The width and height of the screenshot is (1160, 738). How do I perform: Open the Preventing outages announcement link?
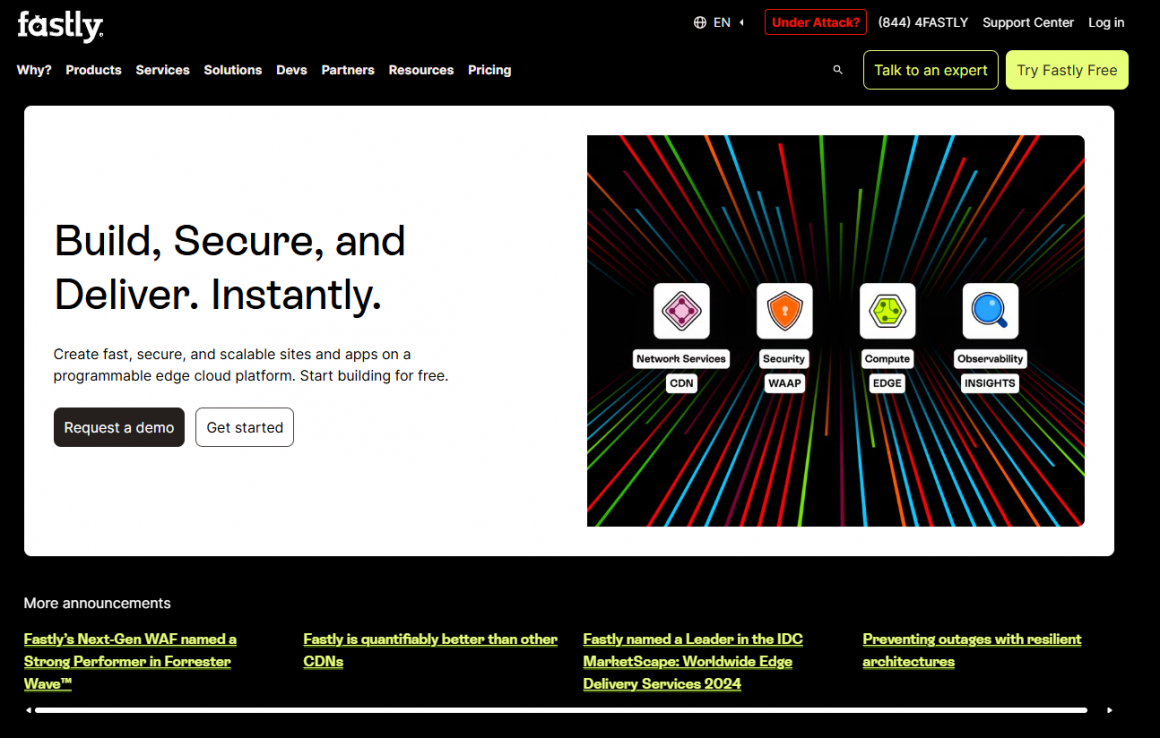click(x=971, y=650)
